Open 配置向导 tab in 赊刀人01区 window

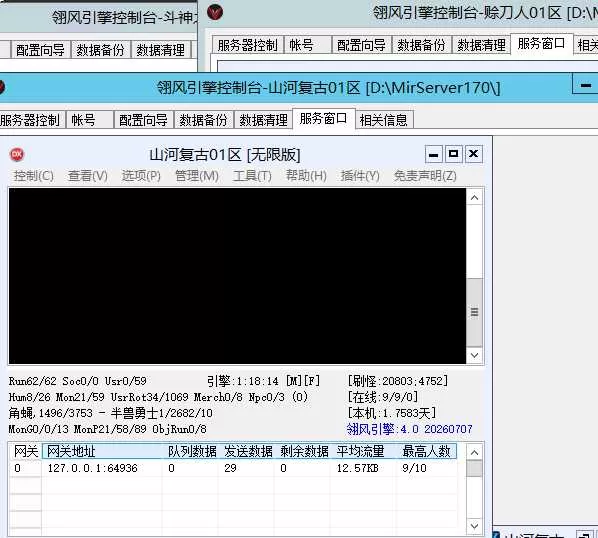[x=362, y=45]
